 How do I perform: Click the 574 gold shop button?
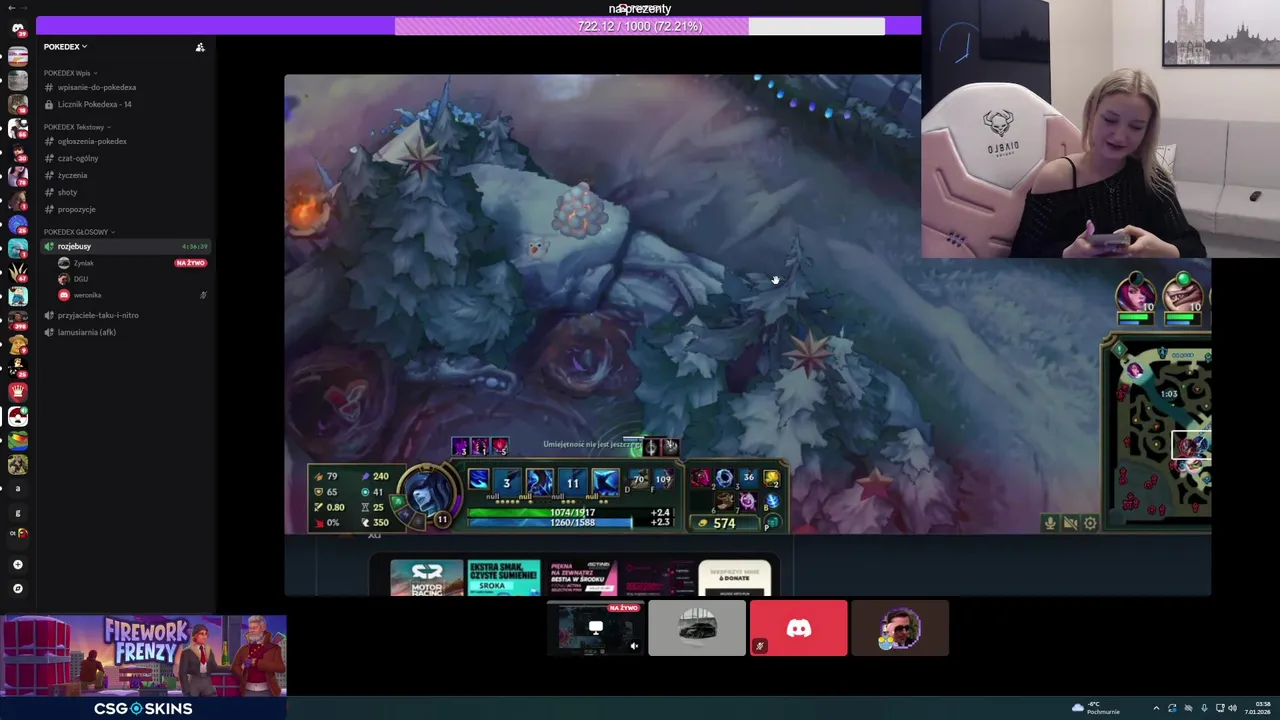(725, 523)
